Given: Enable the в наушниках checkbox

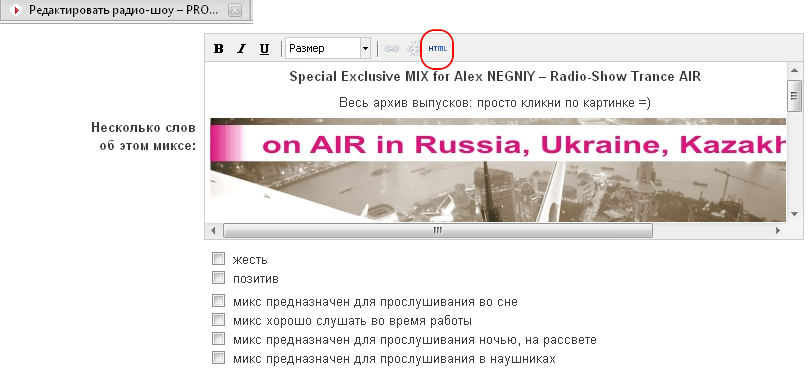Looking at the screenshot, I should (219, 358).
